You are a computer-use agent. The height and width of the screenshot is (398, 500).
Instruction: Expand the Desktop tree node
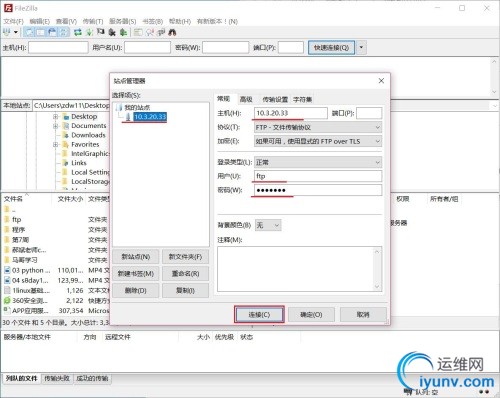coord(56,117)
